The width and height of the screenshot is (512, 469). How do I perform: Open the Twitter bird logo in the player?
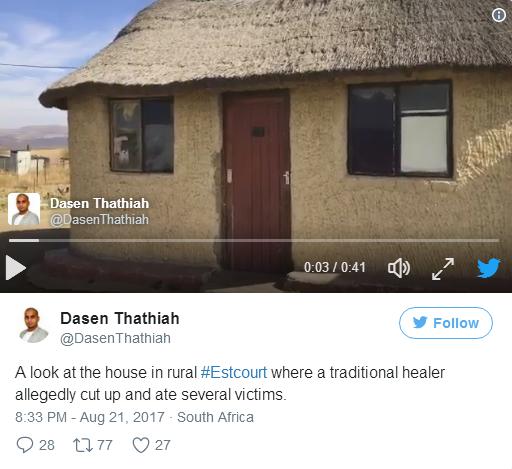(488, 267)
